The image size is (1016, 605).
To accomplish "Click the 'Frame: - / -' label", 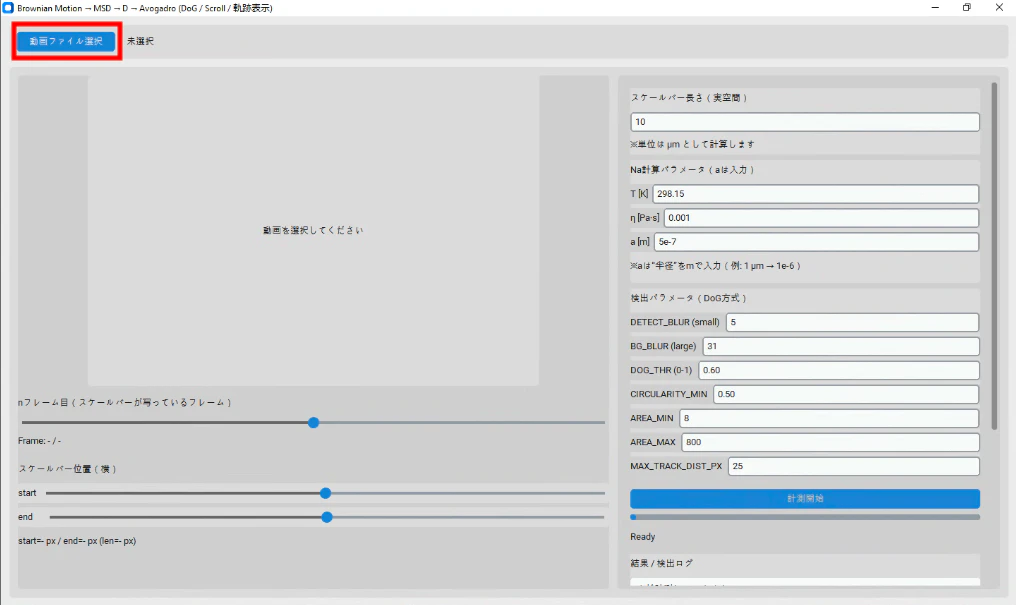I will coord(40,440).
